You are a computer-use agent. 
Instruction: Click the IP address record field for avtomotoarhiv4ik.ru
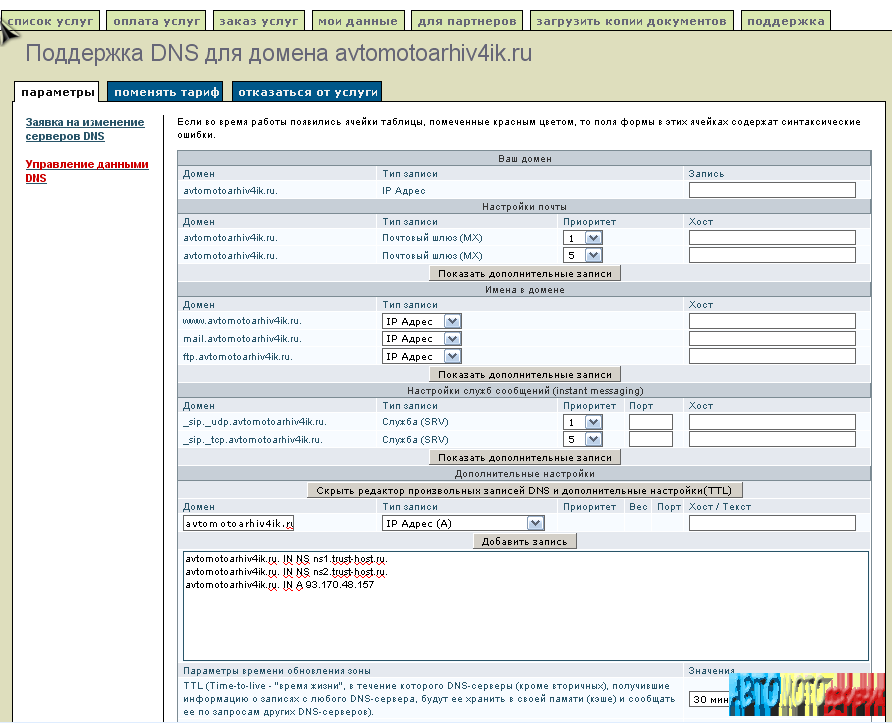point(772,190)
